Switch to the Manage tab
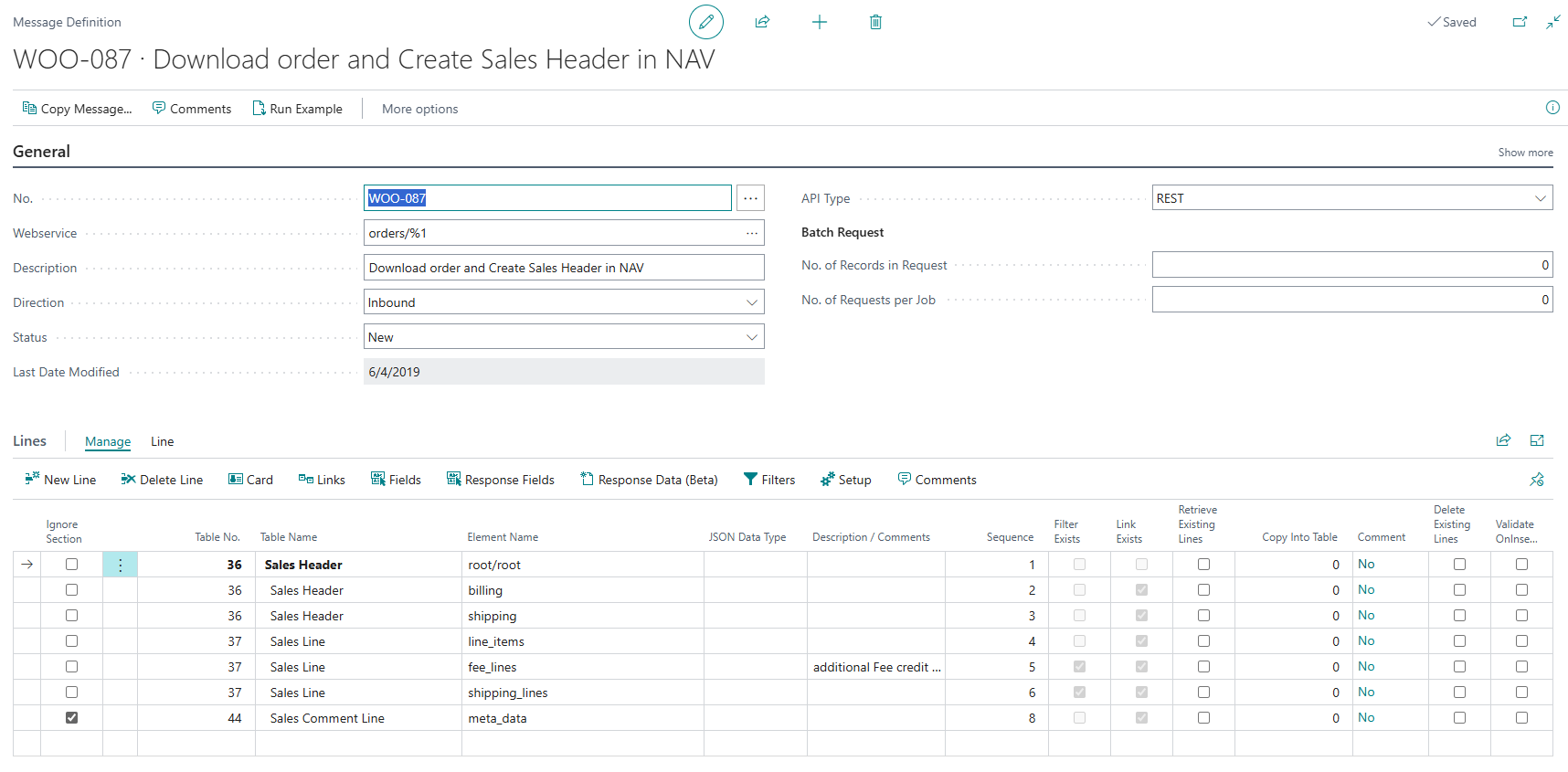Viewport: 1568px width, 772px height. click(x=108, y=441)
